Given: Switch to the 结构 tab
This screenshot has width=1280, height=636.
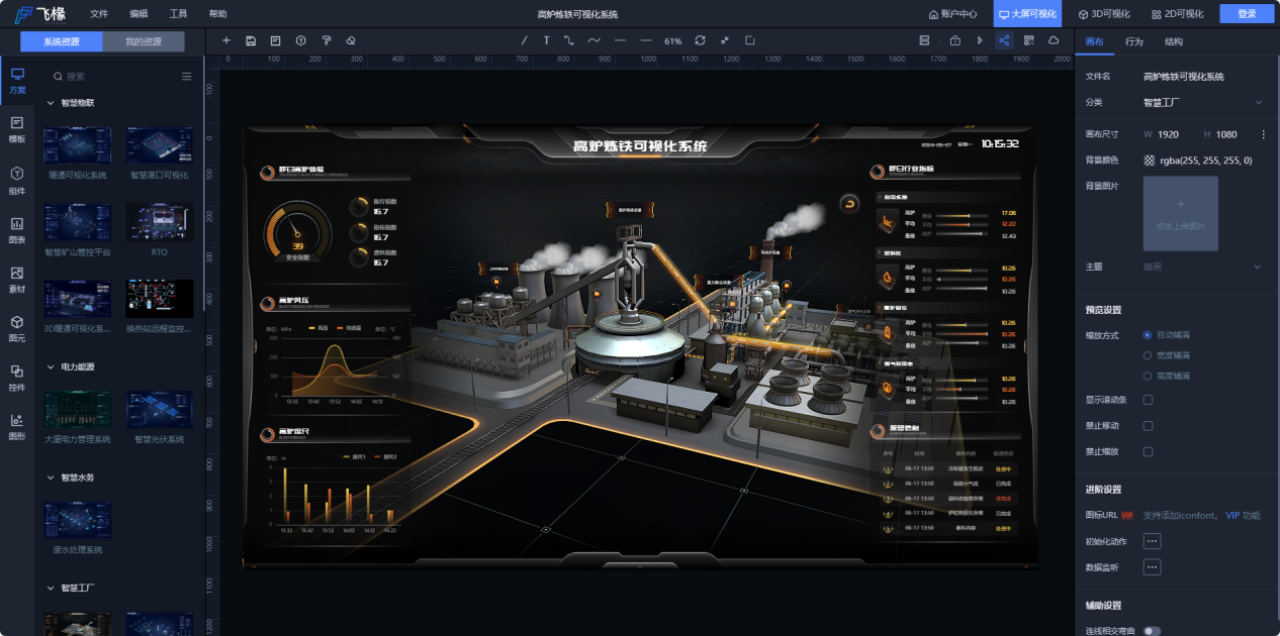Looking at the screenshot, I should pos(1174,42).
